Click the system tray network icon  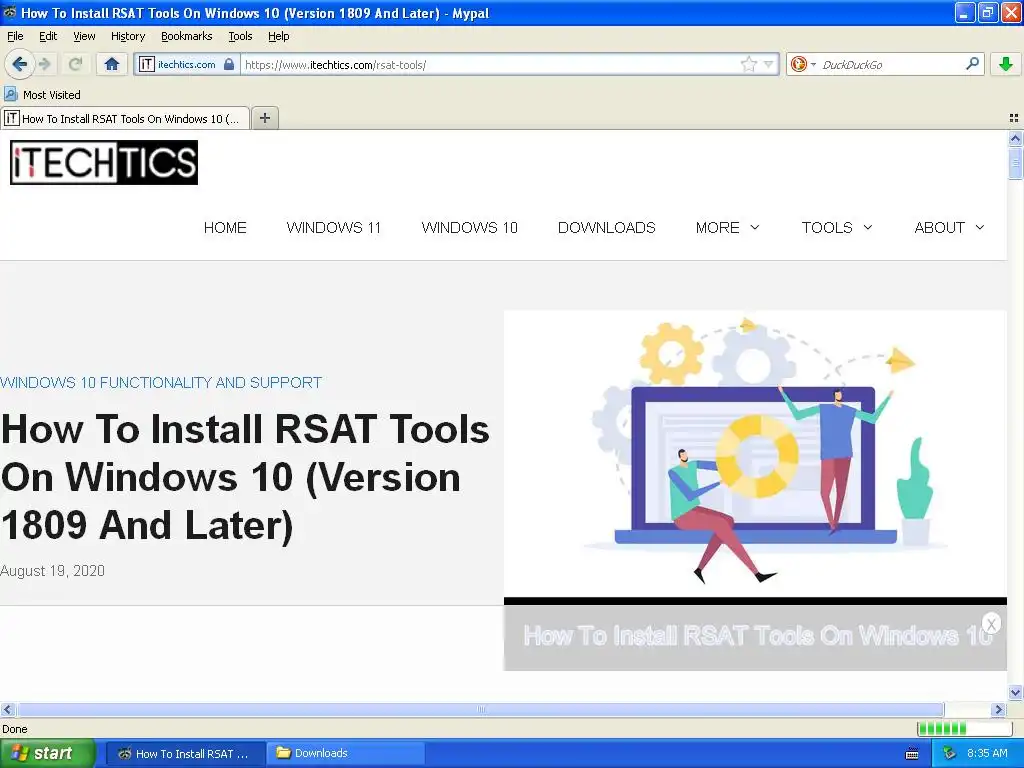[950, 753]
